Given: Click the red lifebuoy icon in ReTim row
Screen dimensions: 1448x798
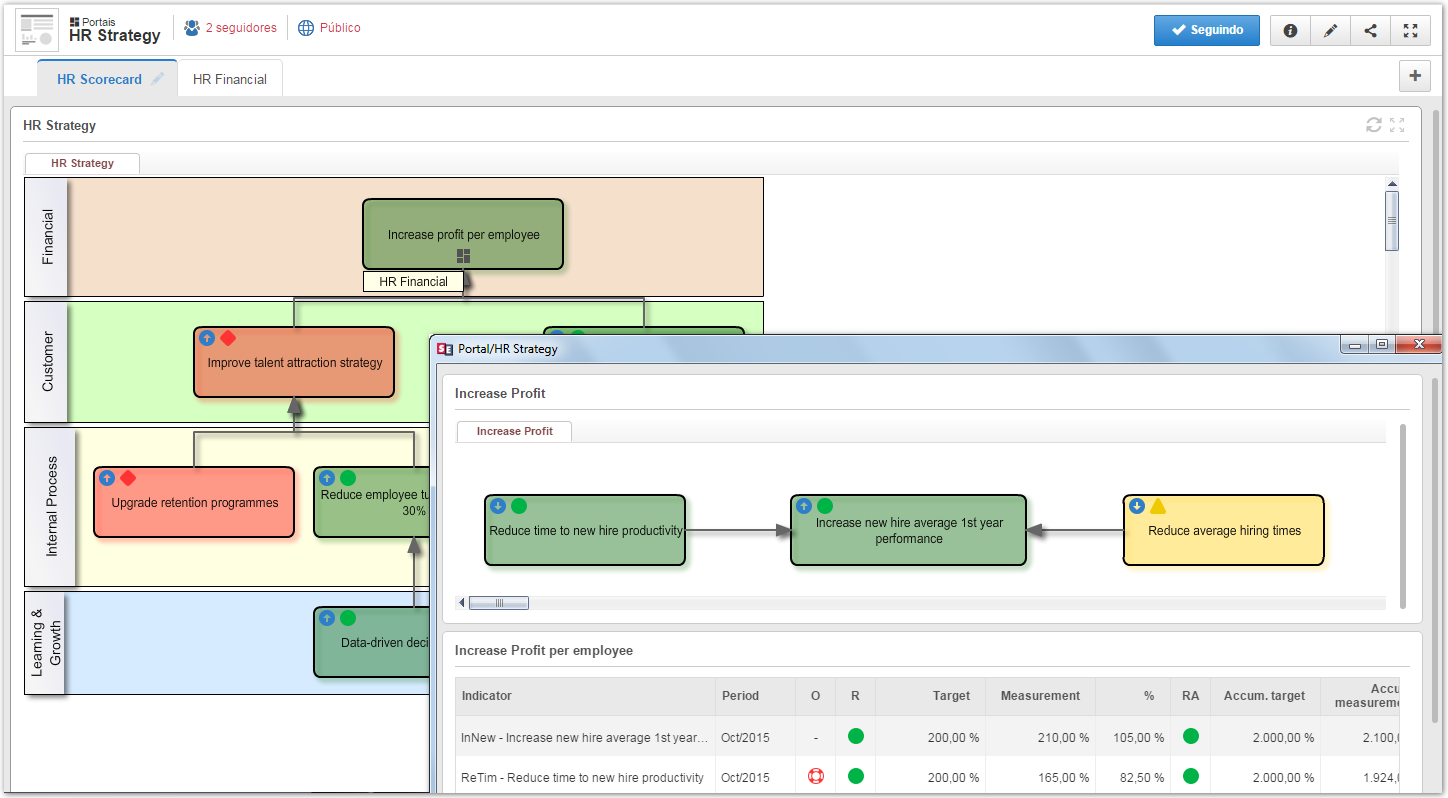Looking at the screenshot, I should (x=816, y=776).
